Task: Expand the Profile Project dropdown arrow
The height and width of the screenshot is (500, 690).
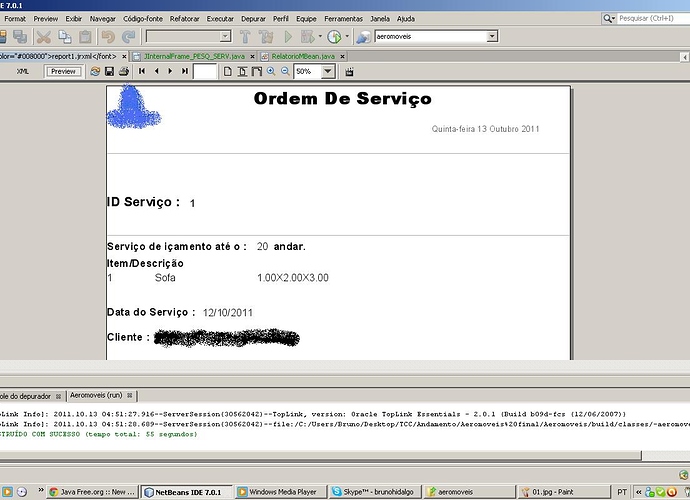Action: (347, 37)
